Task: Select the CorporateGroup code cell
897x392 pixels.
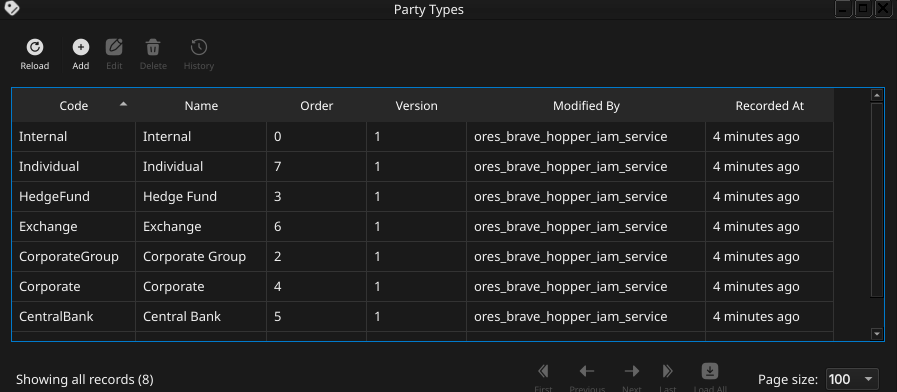Action: 74,256
